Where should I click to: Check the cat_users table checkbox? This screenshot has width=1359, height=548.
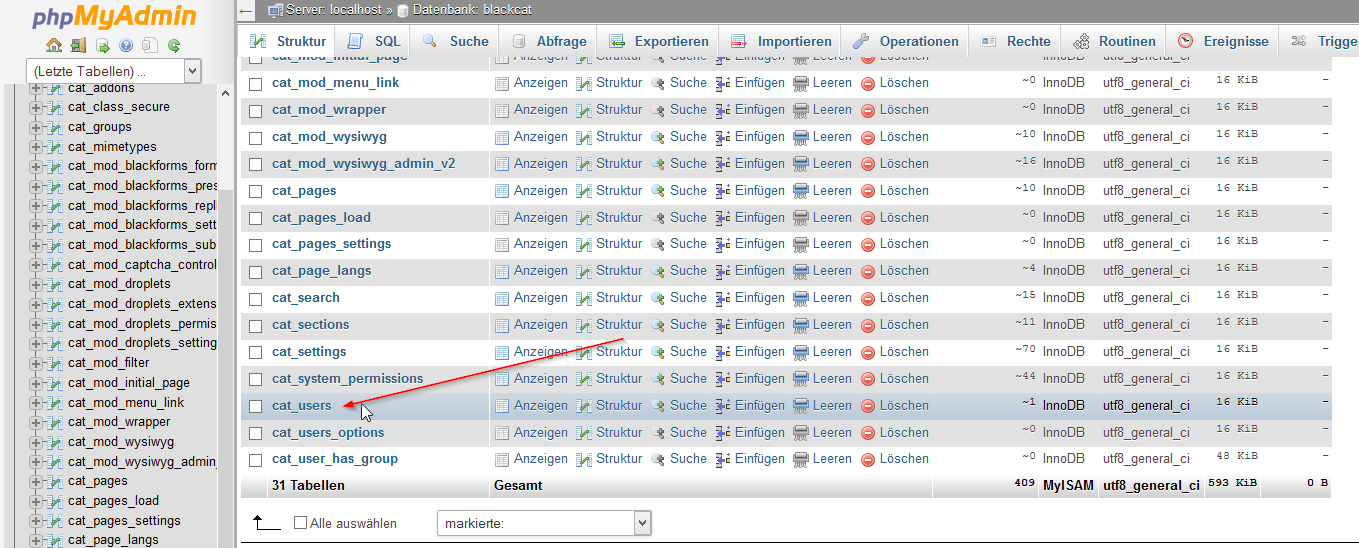pyautogui.click(x=255, y=406)
